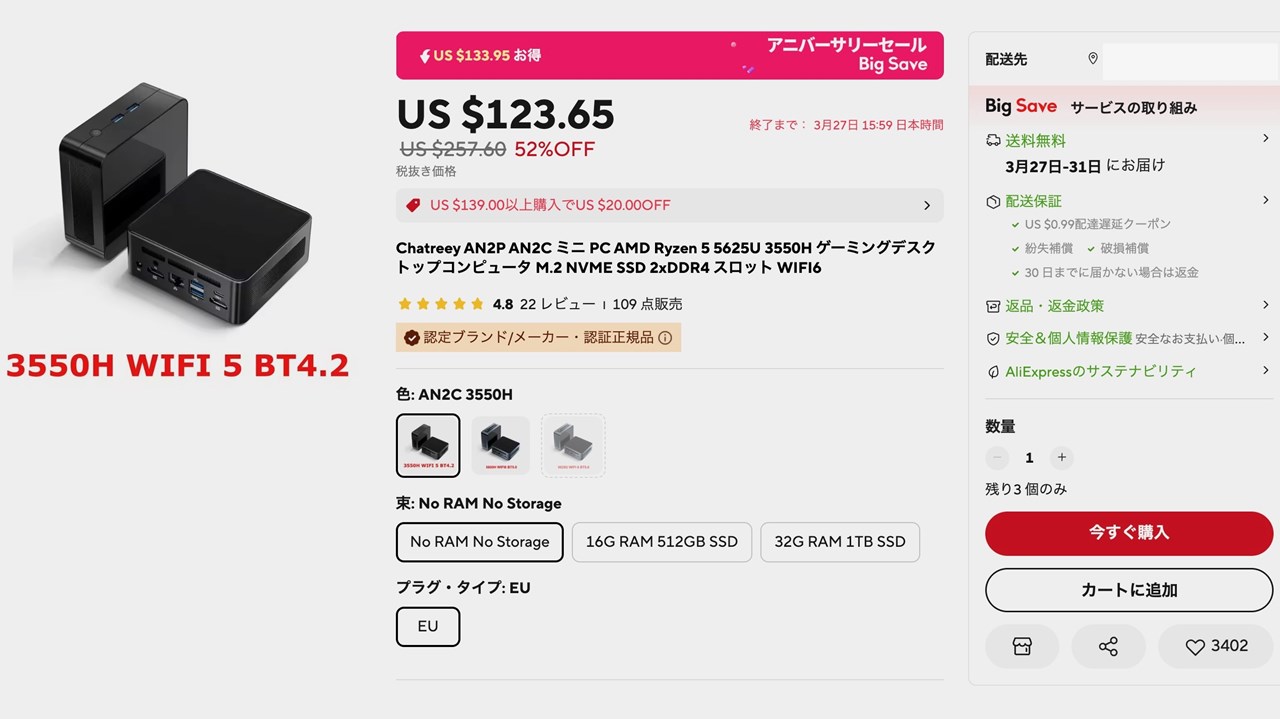Select the 32G RAM 1TB SSD option
Image resolution: width=1280 pixels, height=719 pixels.
click(x=840, y=542)
